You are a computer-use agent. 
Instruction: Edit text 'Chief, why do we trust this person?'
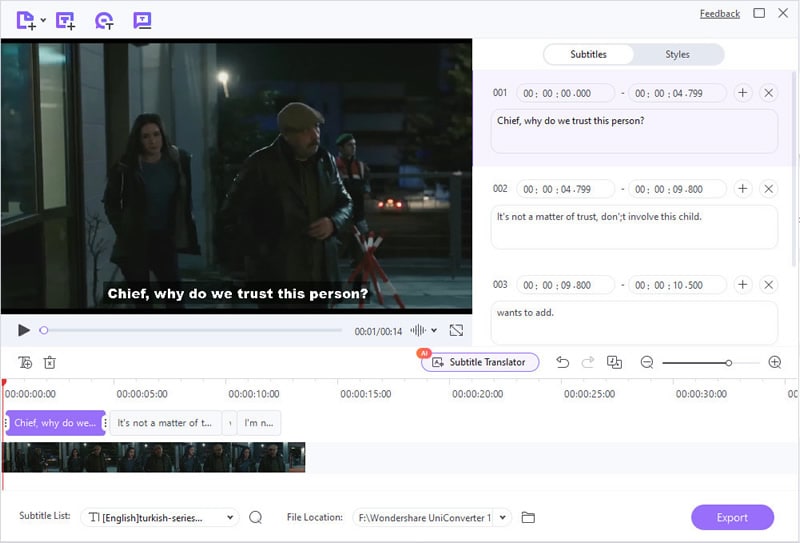pos(634,131)
